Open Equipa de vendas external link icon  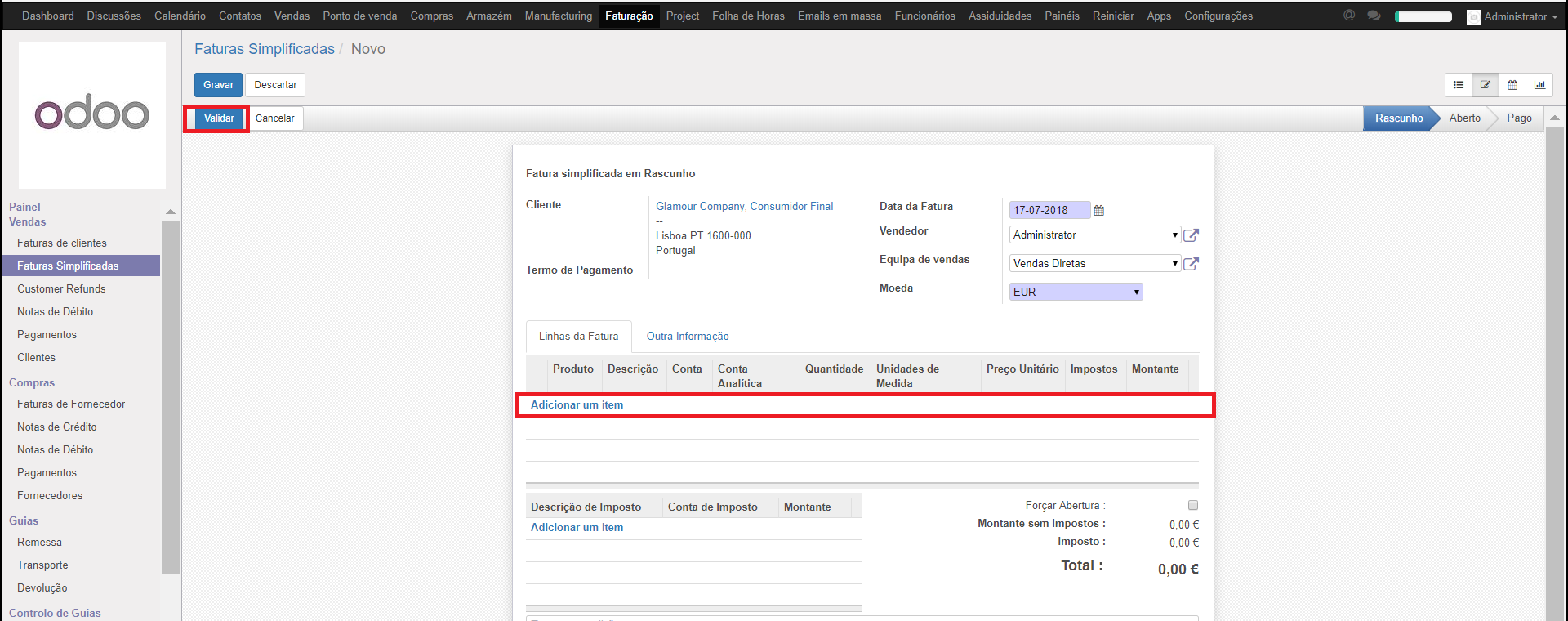(1191, 264)
